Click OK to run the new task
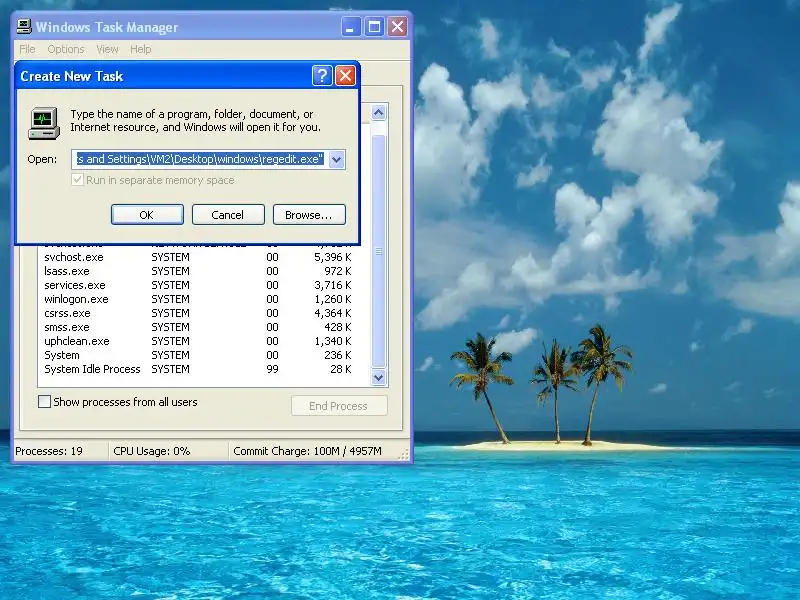800x600 pixels. tap(147, 215)
